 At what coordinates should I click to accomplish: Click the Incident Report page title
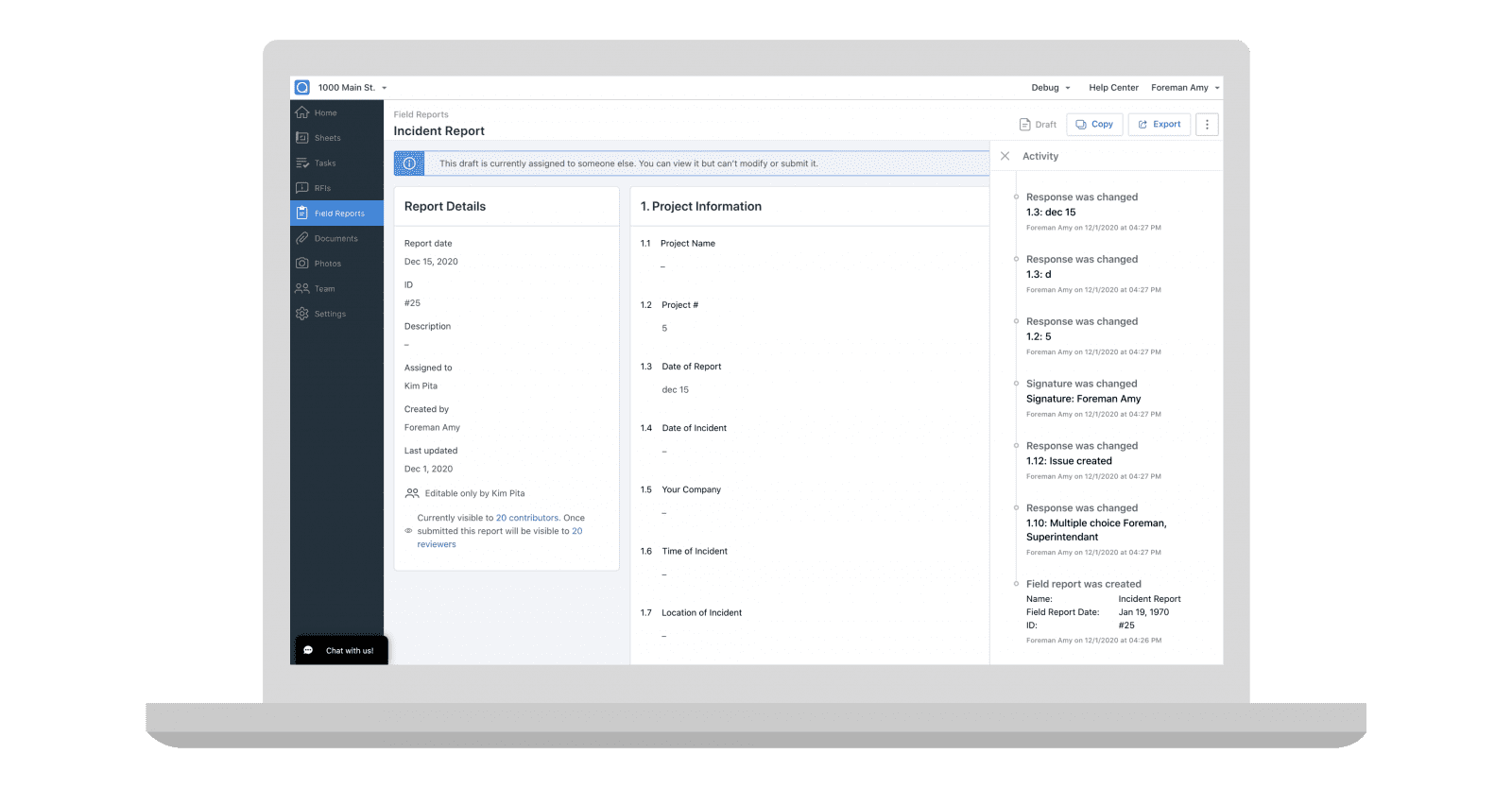click(439, 131)
